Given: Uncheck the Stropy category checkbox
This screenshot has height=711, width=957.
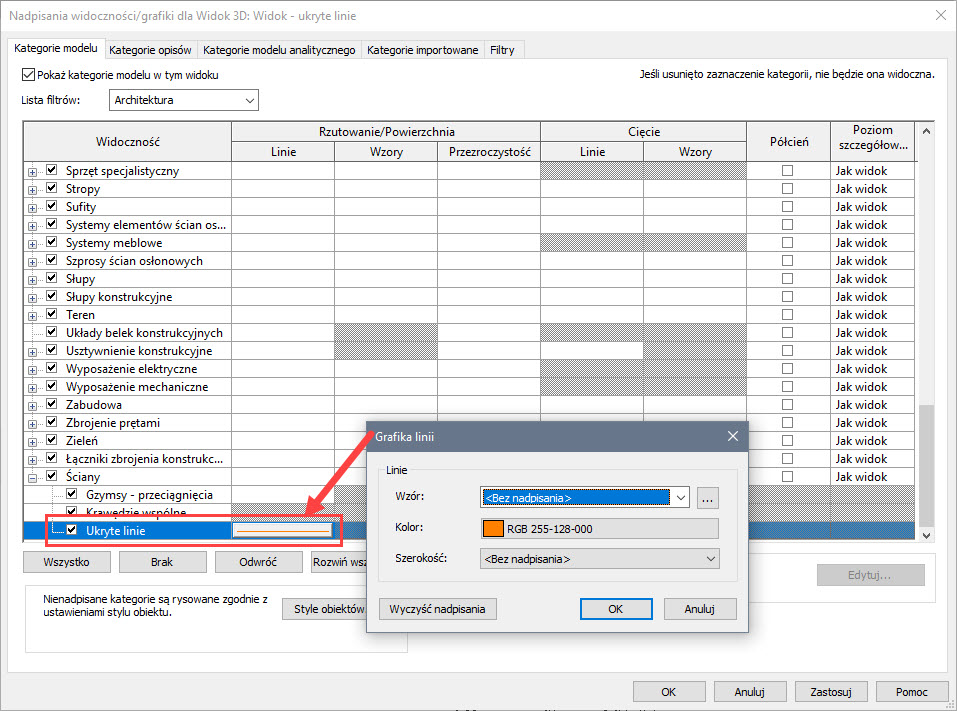Looking at the screenshot, I should tap(52, 189).
